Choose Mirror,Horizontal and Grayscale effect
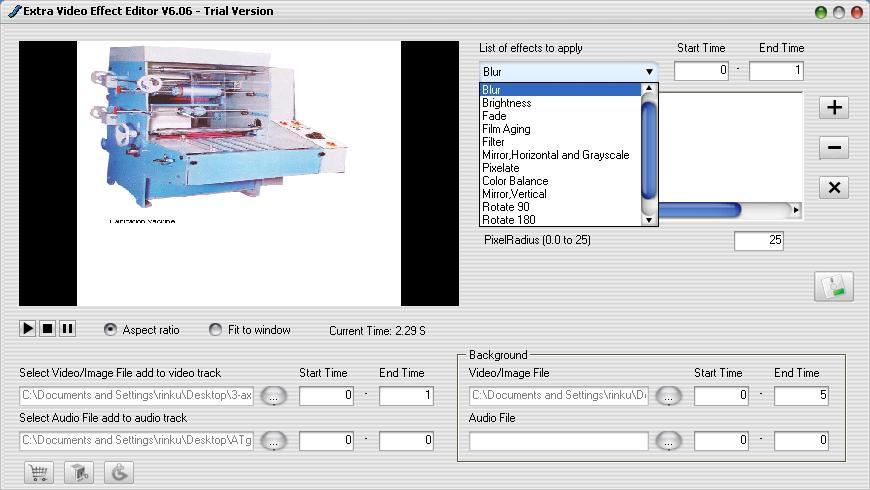Screen dimensions: 870x490 pyautogui.click(x=560, y=155)
